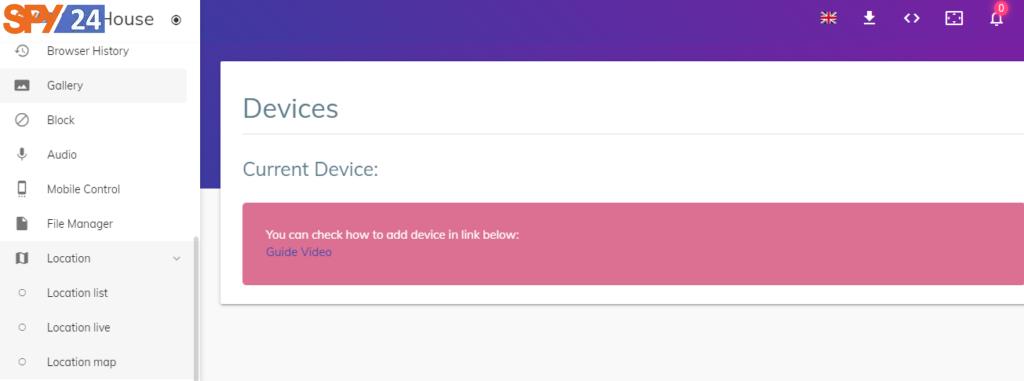
Task: Click the Browser History clock icon
Action: point(22,51)
